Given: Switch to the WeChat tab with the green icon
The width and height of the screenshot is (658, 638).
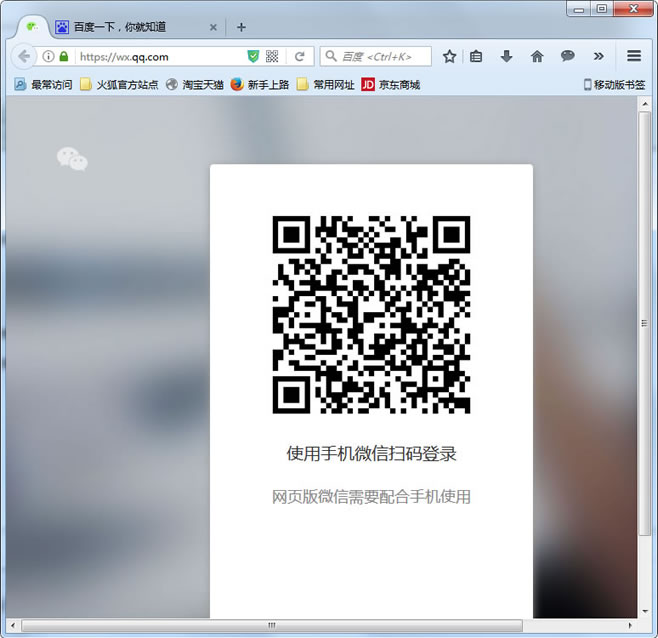Looking at the screenshot, I should (x=32, y=27).
